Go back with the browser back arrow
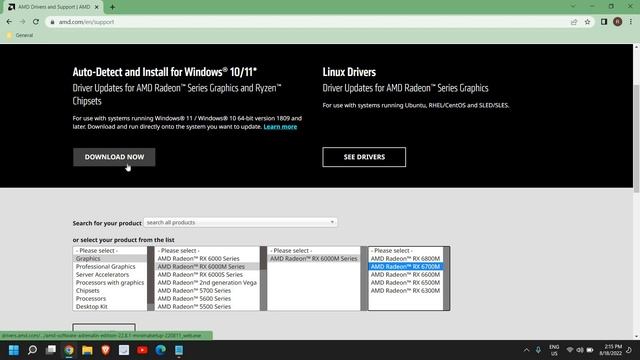 [9, 22]
